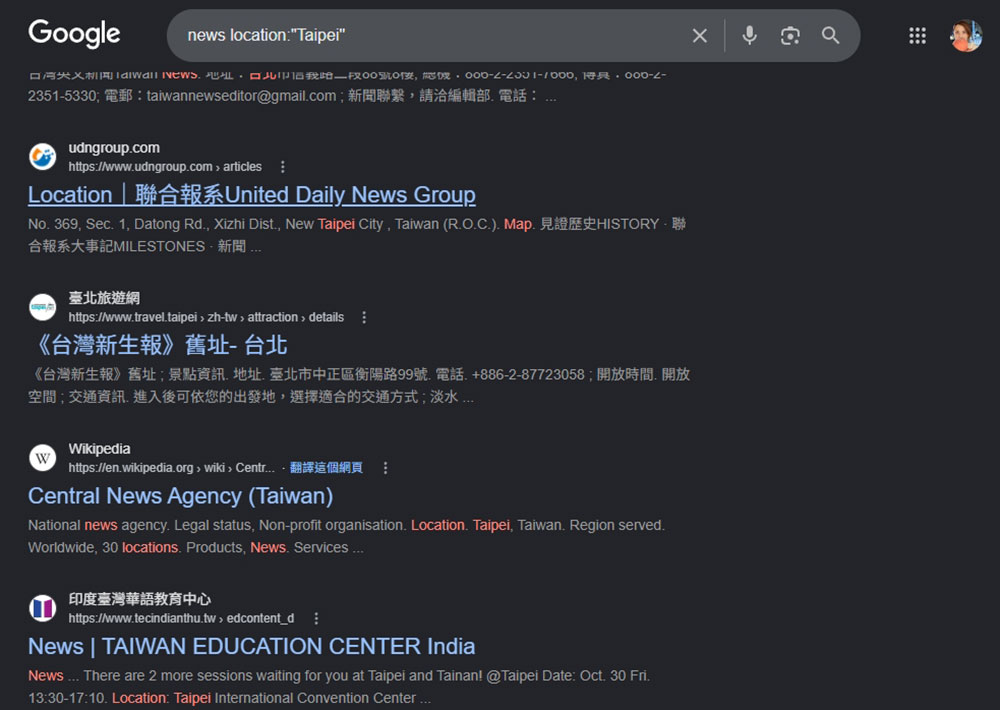Click the tecindianthu.tw edcontent_d URL
This screenshot has height=710, width=1000.
pos(181,618)
